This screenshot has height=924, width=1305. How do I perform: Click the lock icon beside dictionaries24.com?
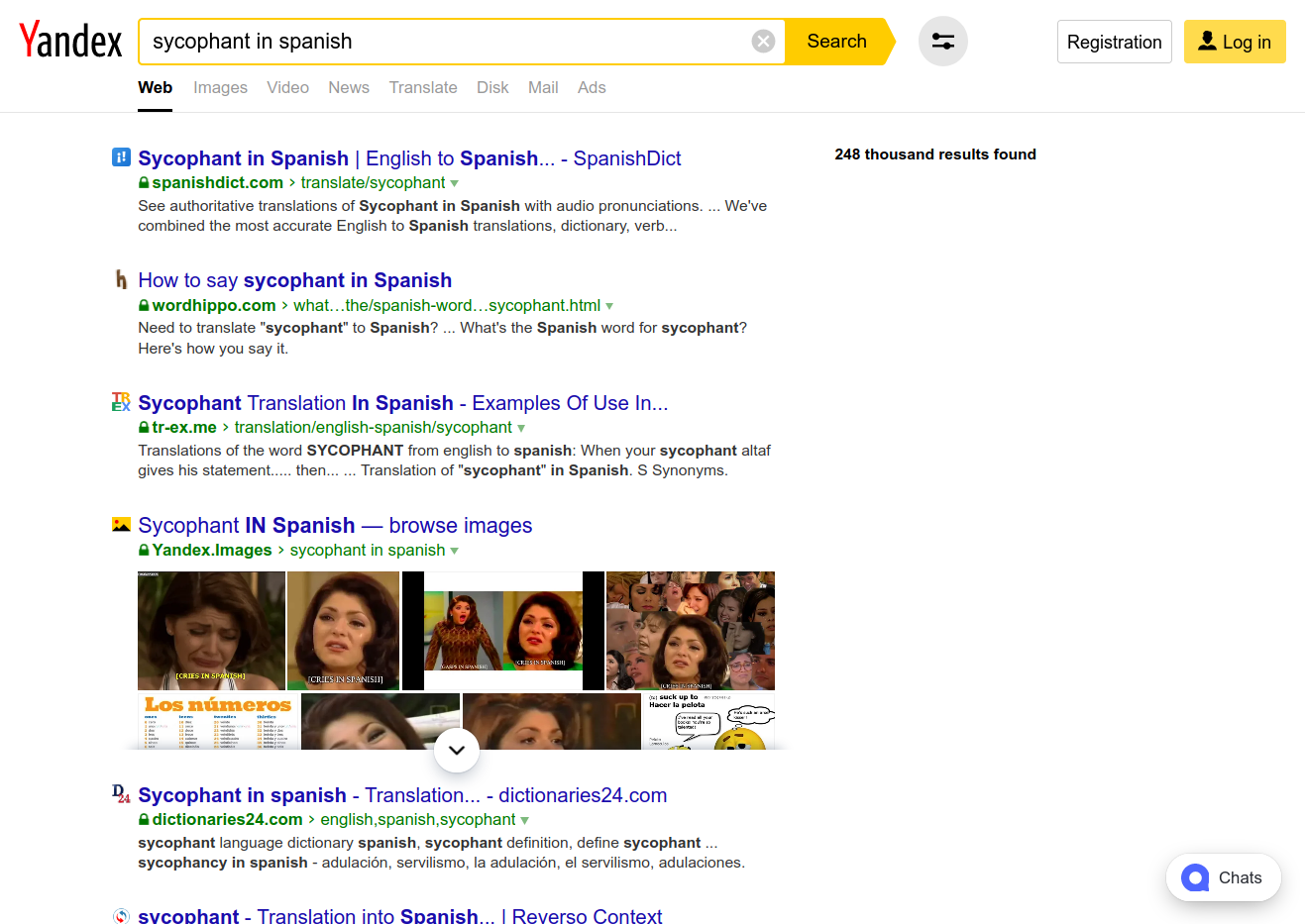pos(144,820)
